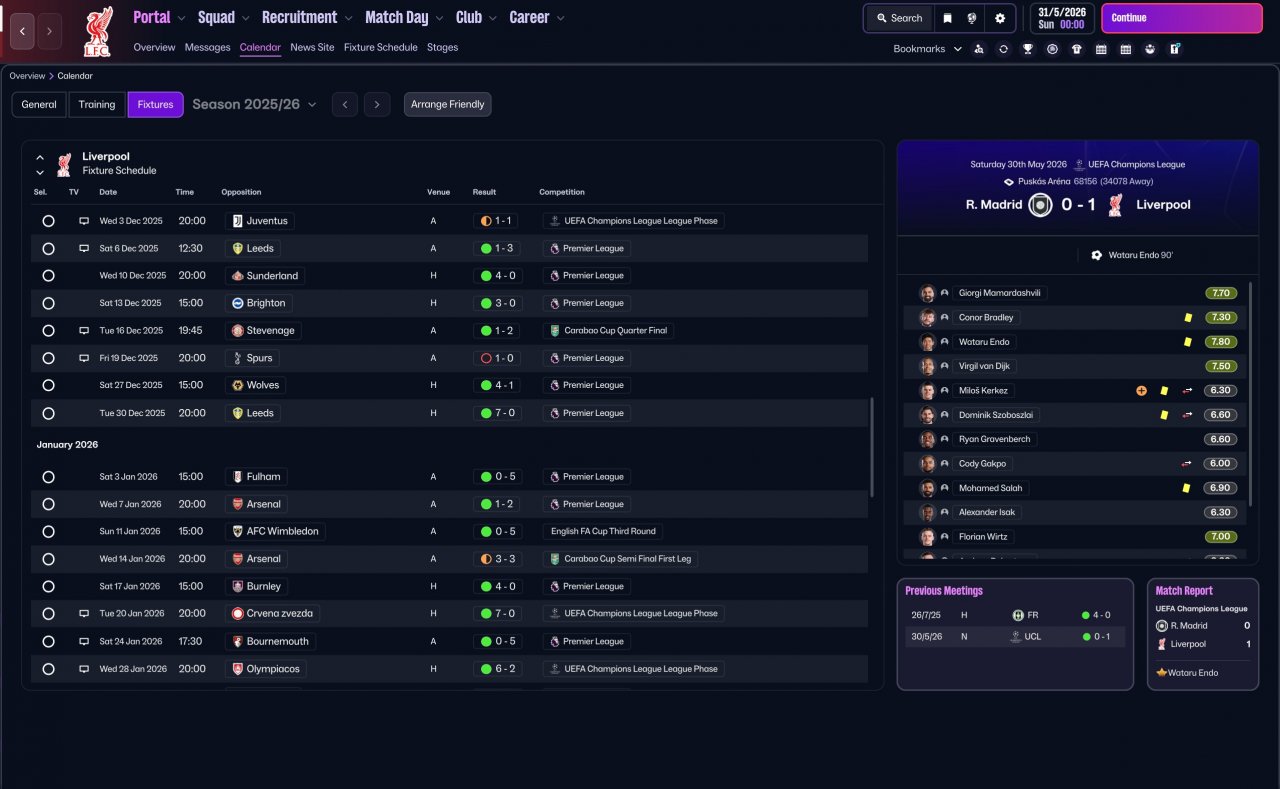Image resolution: width=1280 pixels, height=789 pixels.
Task: Click the TV icon on the Juventus row
Action: 84,221
